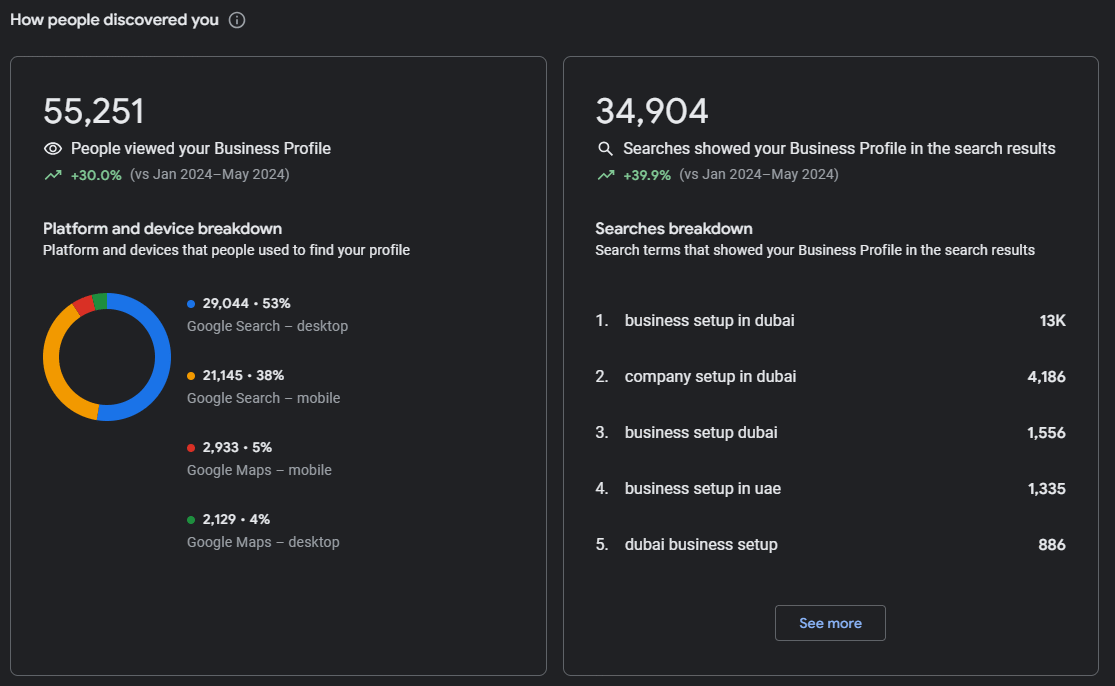Select the 'company setup in dubai' search term
1115x686 pixels.
tap(710, 377)
